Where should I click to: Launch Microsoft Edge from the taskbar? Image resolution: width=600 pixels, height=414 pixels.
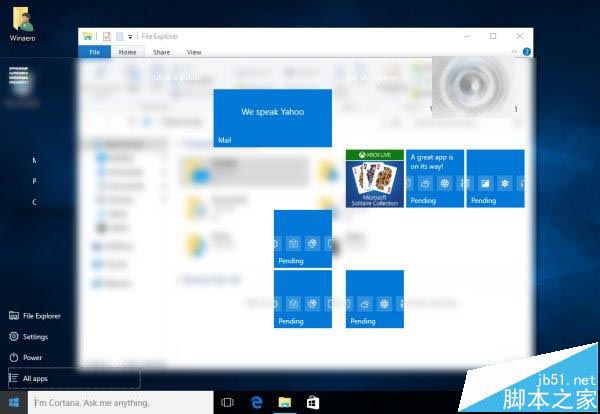tap(257, 403)
